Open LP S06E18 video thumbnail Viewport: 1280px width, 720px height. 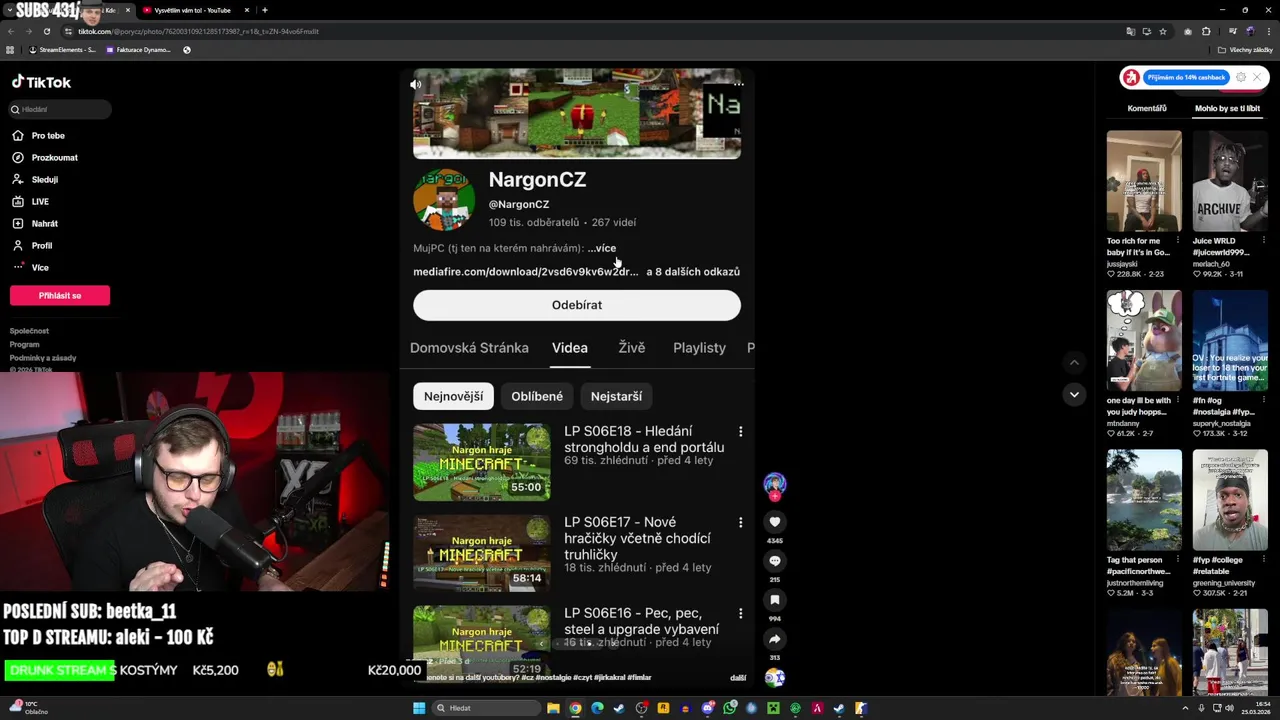pyautogui.click(x=482, y=462)
